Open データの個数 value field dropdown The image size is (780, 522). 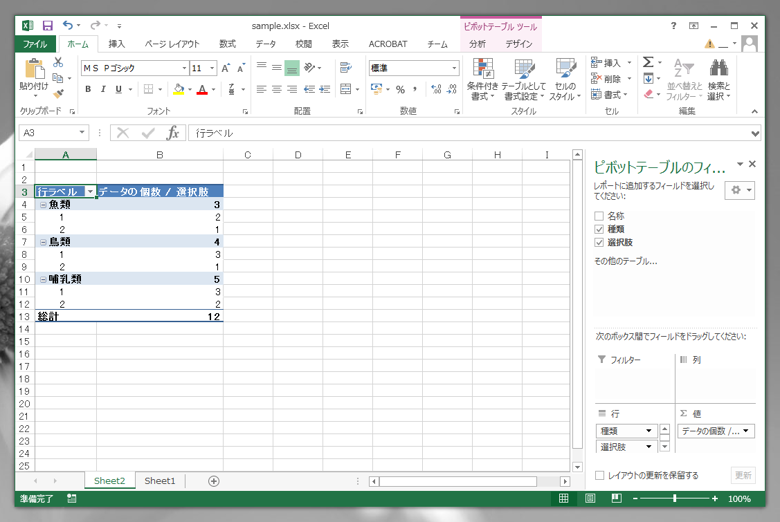(746, 431)
